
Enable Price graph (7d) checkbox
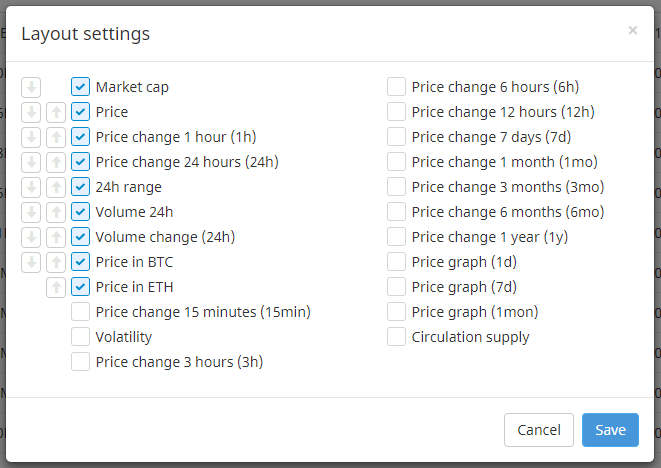coord(397,287)
